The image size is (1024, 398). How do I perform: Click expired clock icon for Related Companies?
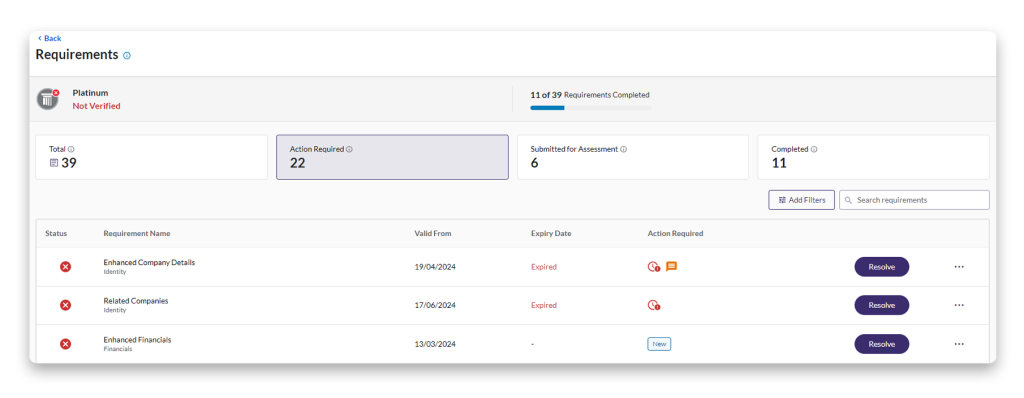click(x=654, y=305)
